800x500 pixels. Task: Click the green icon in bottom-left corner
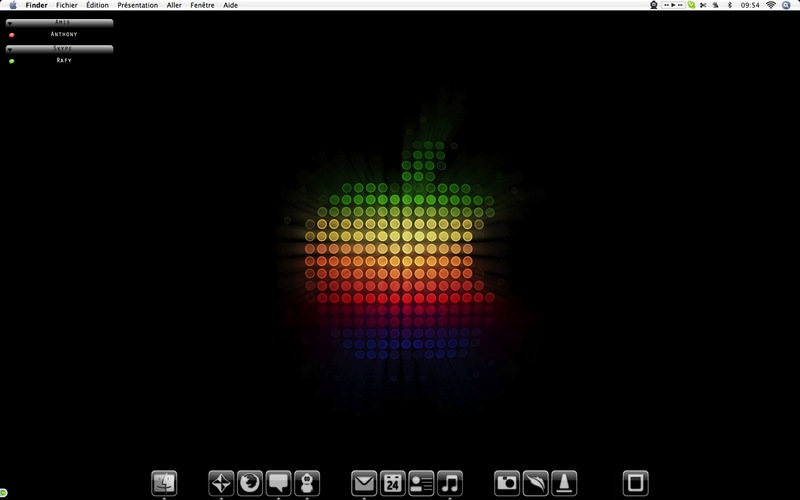(x=3, y=493)
